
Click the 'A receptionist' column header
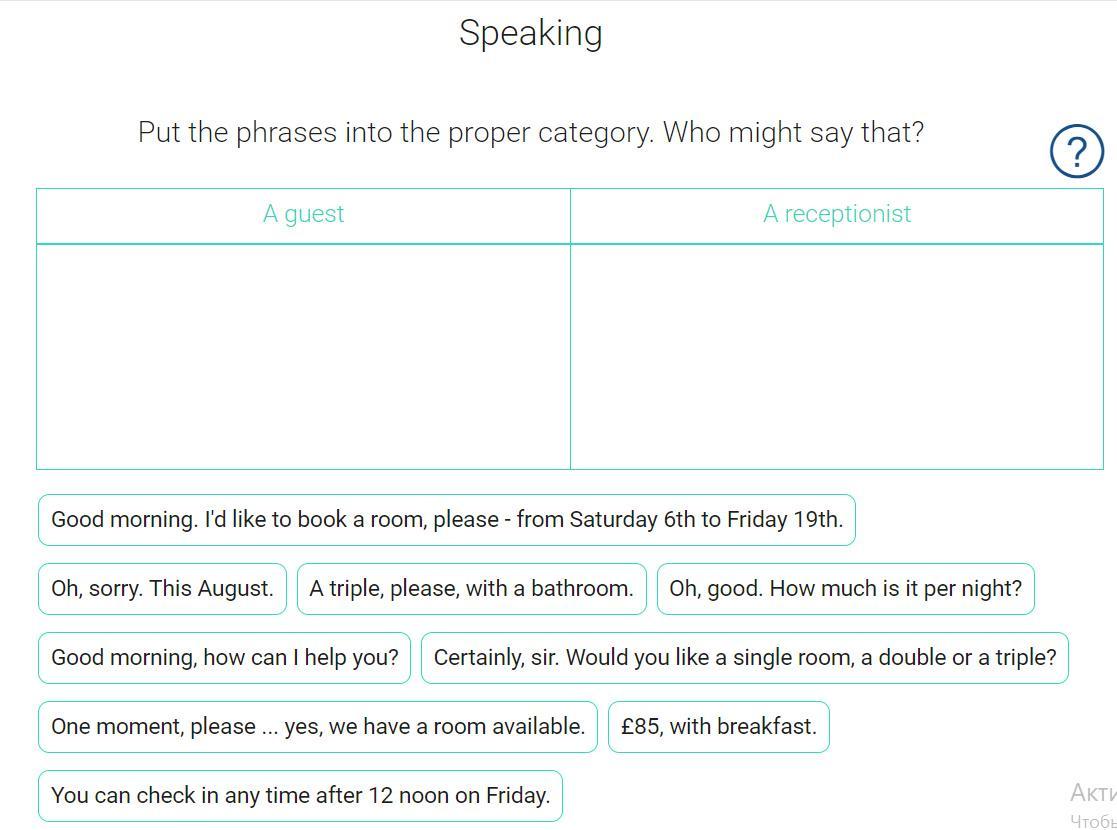point(837,215)
